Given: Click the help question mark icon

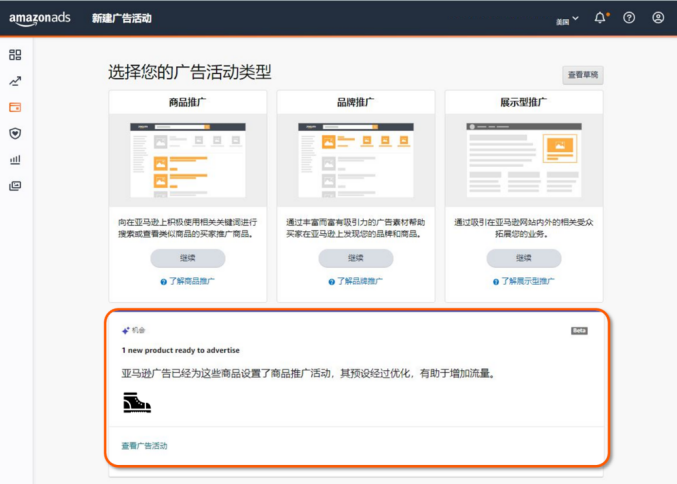Looking at the screenshot, I should tap(629, 18).
